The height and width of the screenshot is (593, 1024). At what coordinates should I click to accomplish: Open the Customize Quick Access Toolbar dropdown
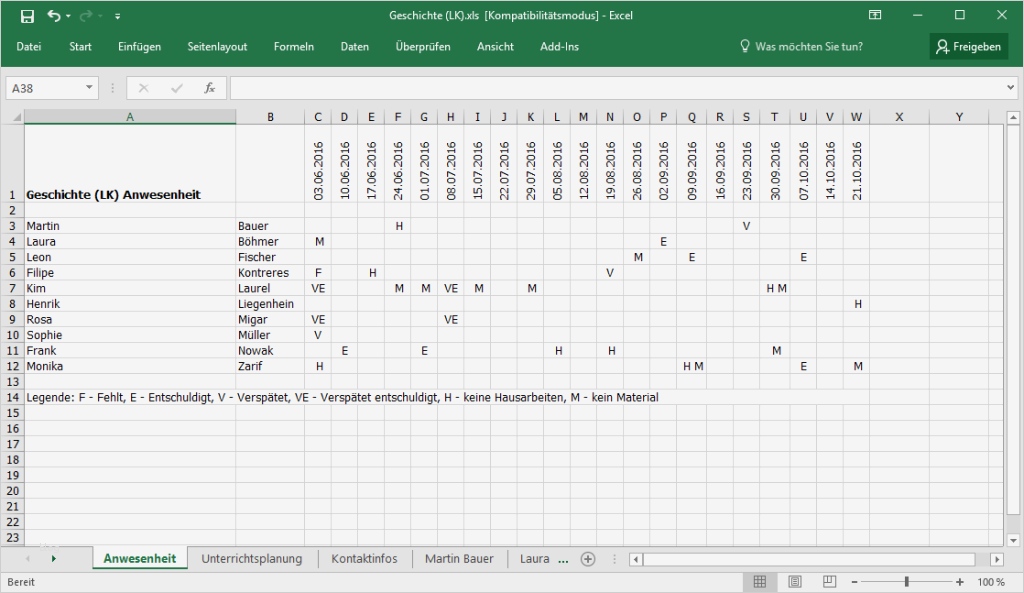pyautogui.click(x=118, y=16)
